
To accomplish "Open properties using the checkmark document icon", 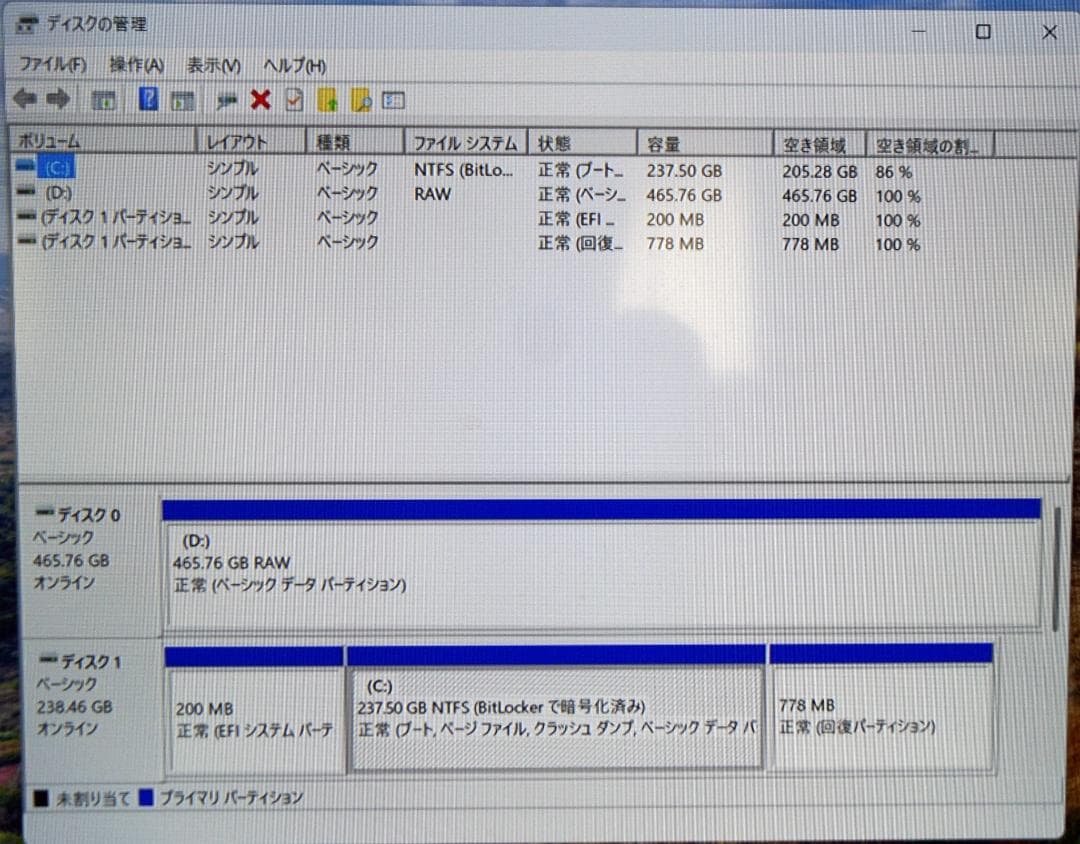I will pos(296,99).
